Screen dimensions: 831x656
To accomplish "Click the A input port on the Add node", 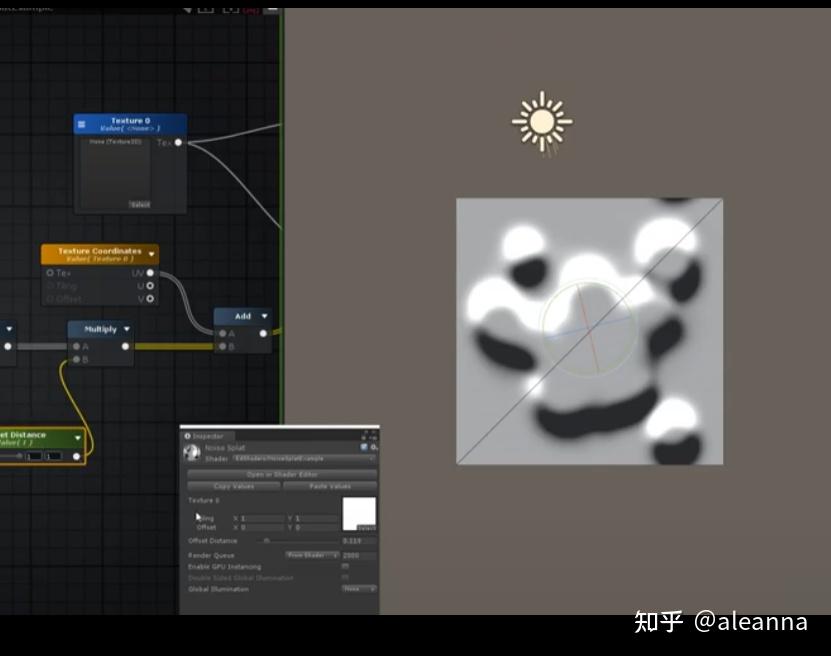I will (x=222, y=334).
